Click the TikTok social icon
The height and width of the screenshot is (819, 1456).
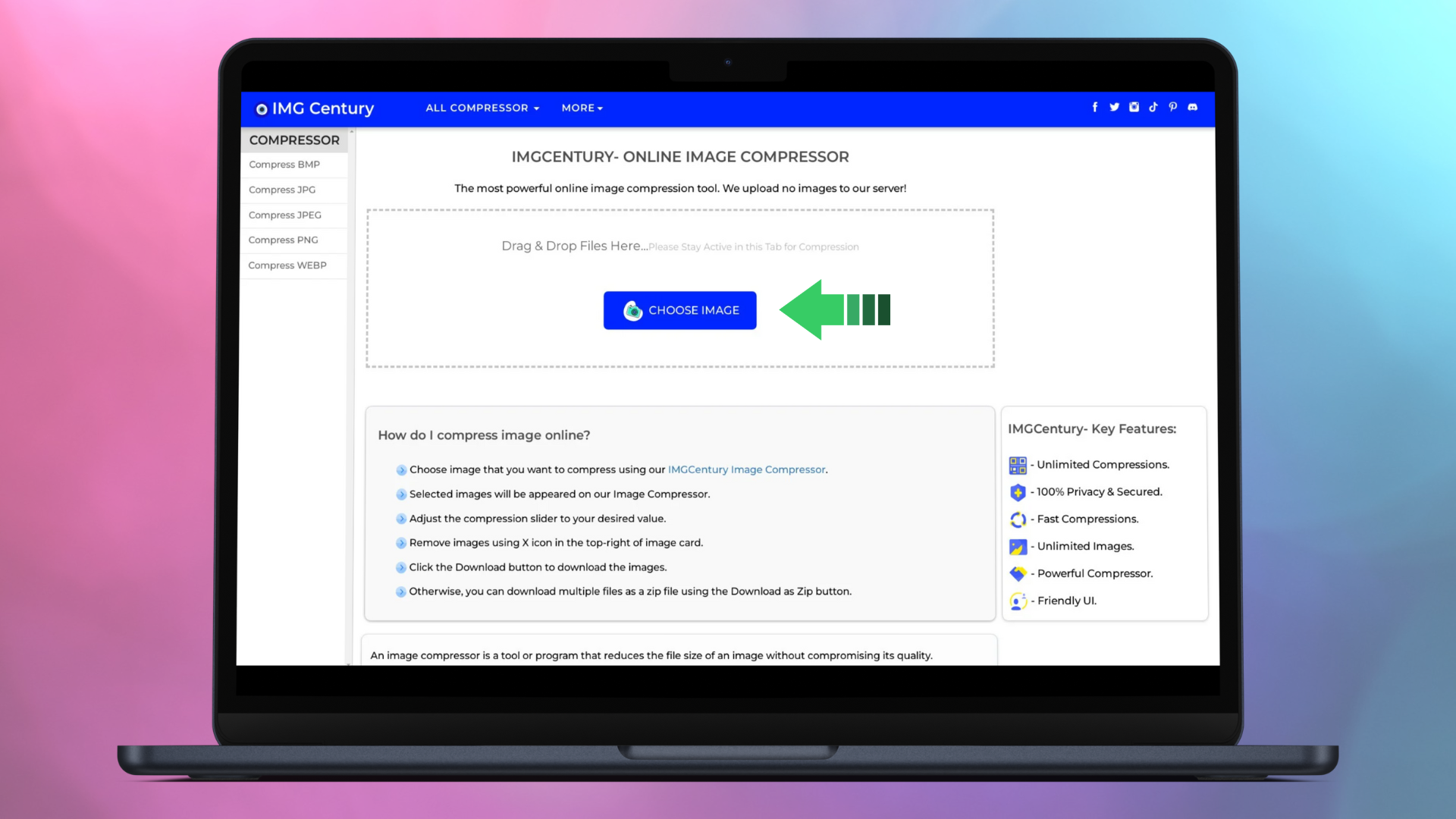point(1153,107)
